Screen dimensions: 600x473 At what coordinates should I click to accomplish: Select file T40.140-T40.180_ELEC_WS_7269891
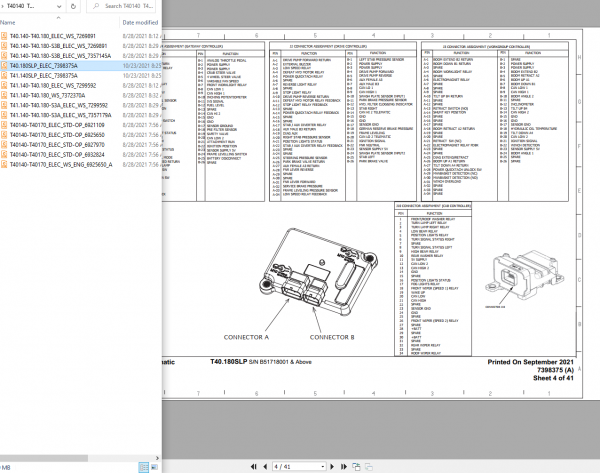click(52, 36)
